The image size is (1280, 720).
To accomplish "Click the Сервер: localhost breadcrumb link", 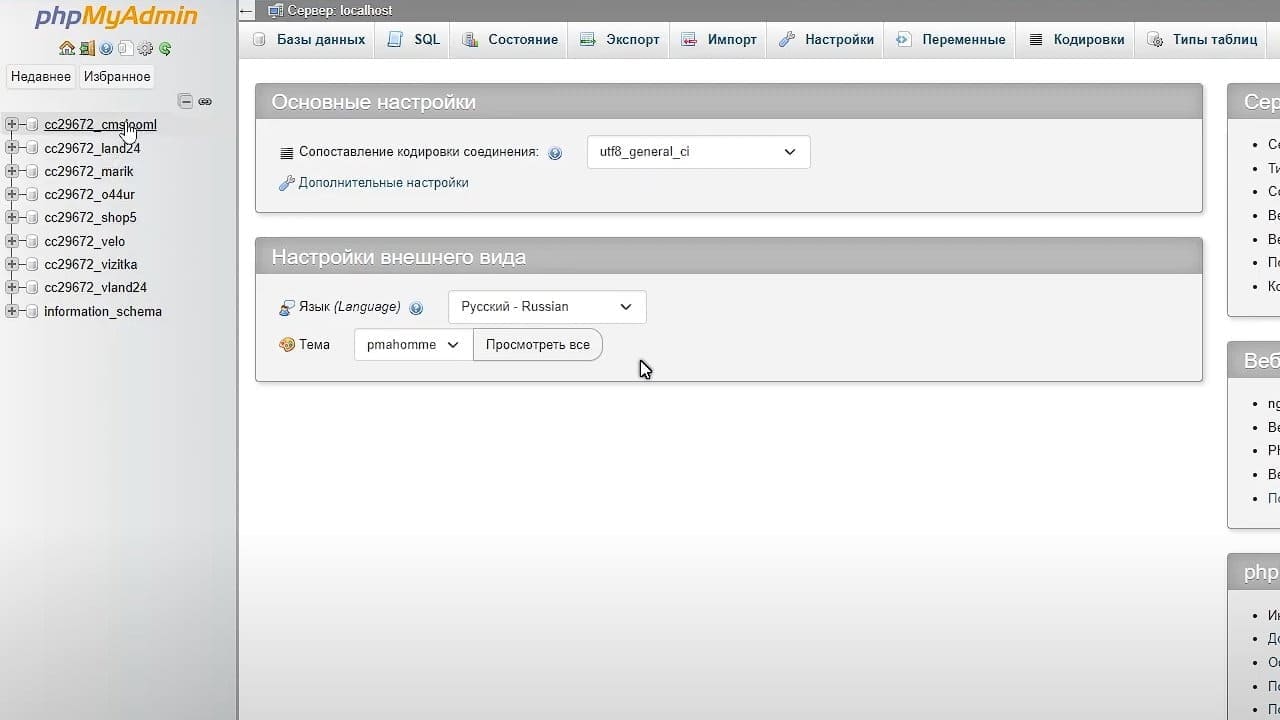I will point(340,11).
